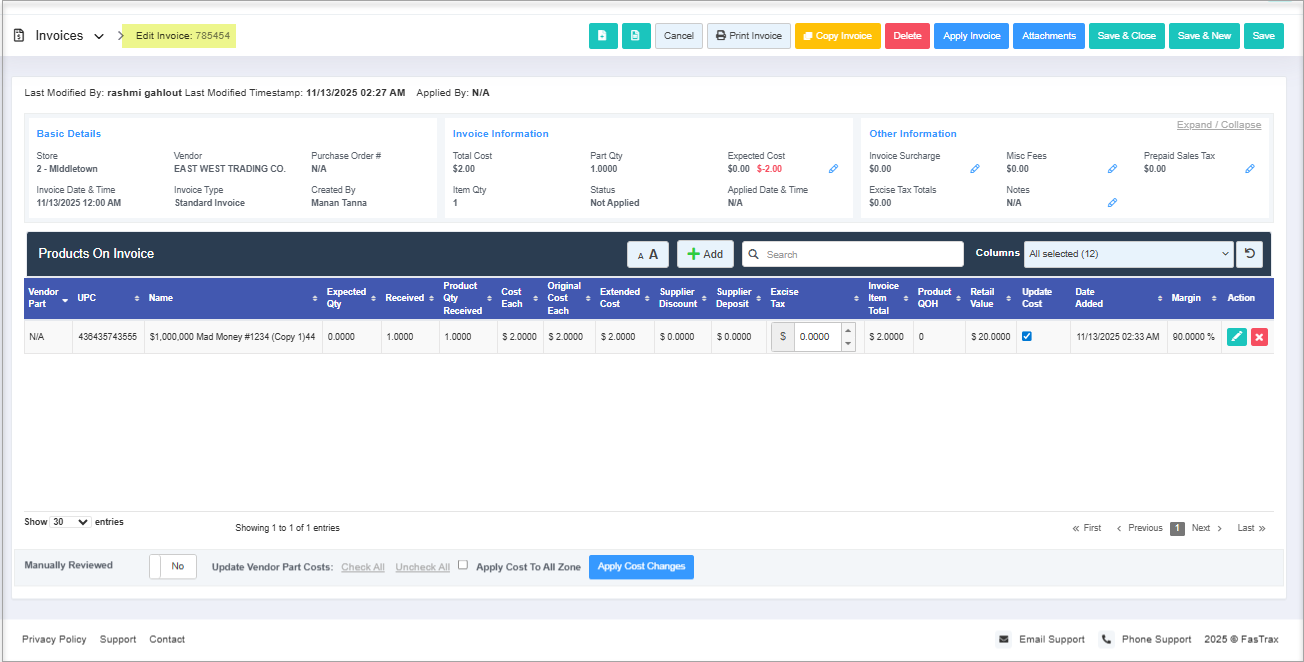Click the reset columns refresh icon

pos(1249,254)
